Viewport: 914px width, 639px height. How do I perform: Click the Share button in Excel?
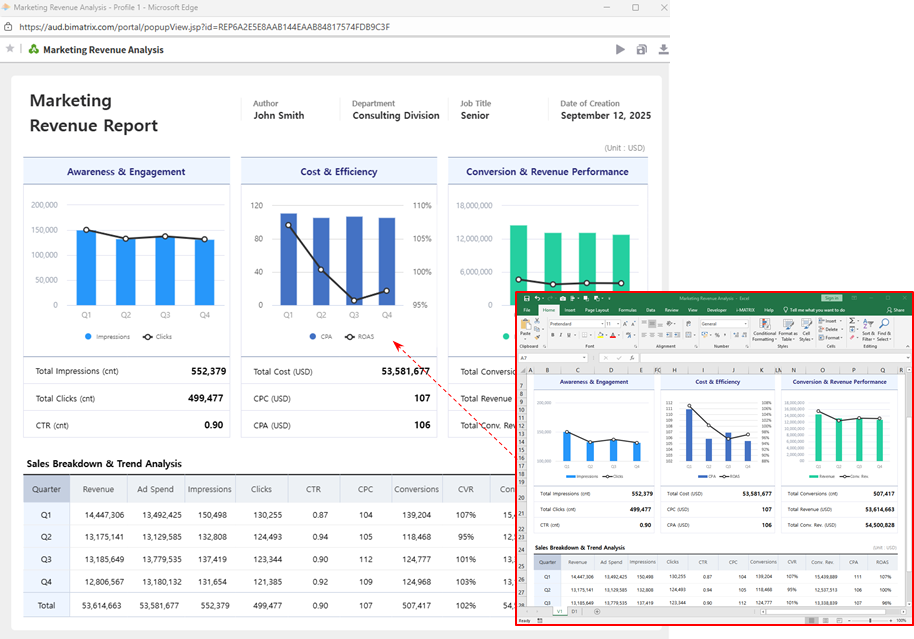click(895, 310)
